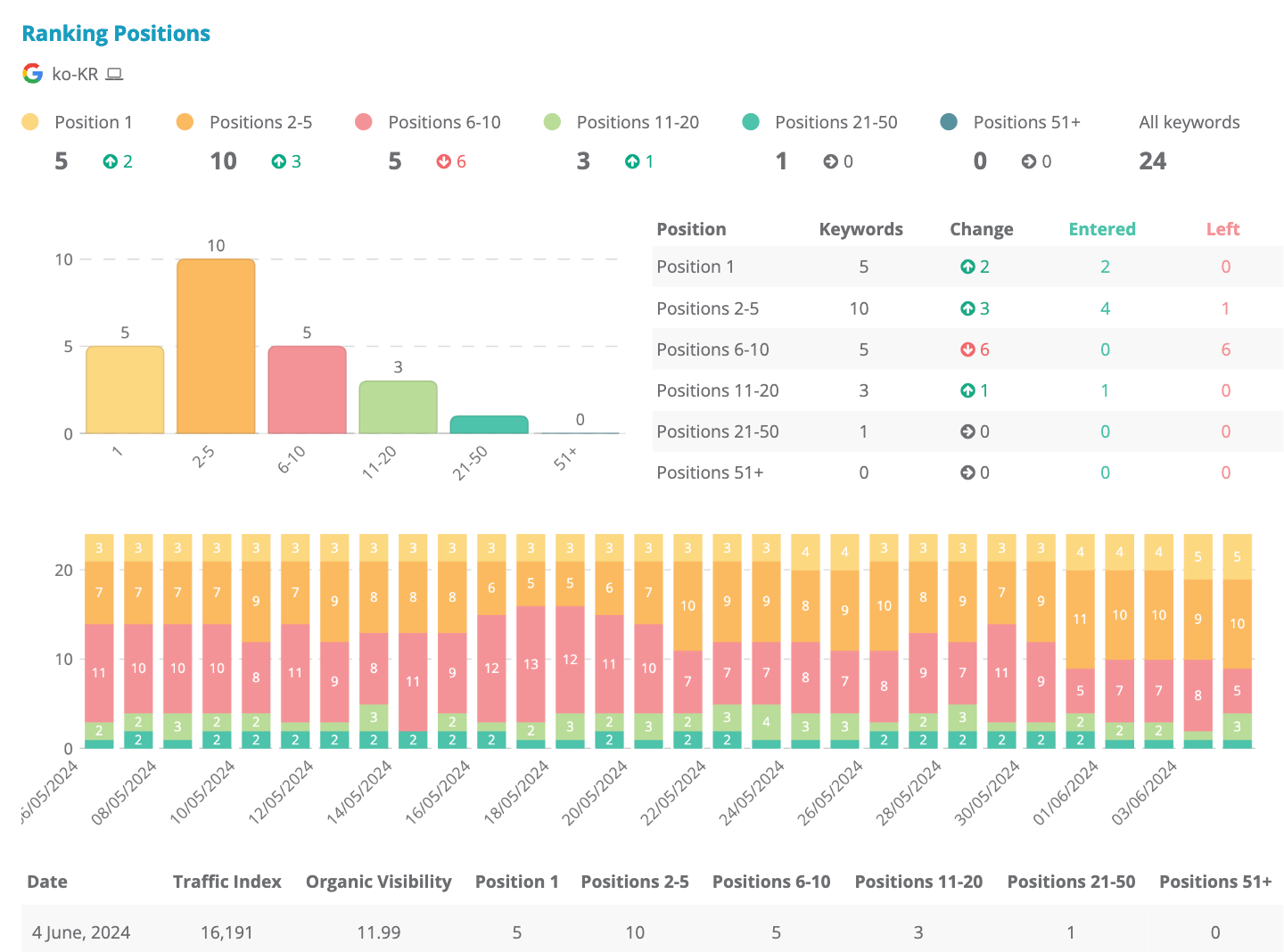Click the 18/05/2024 date label on the chart axis
This screenshot has width=1284, height=952.
[x=518, y=792]
